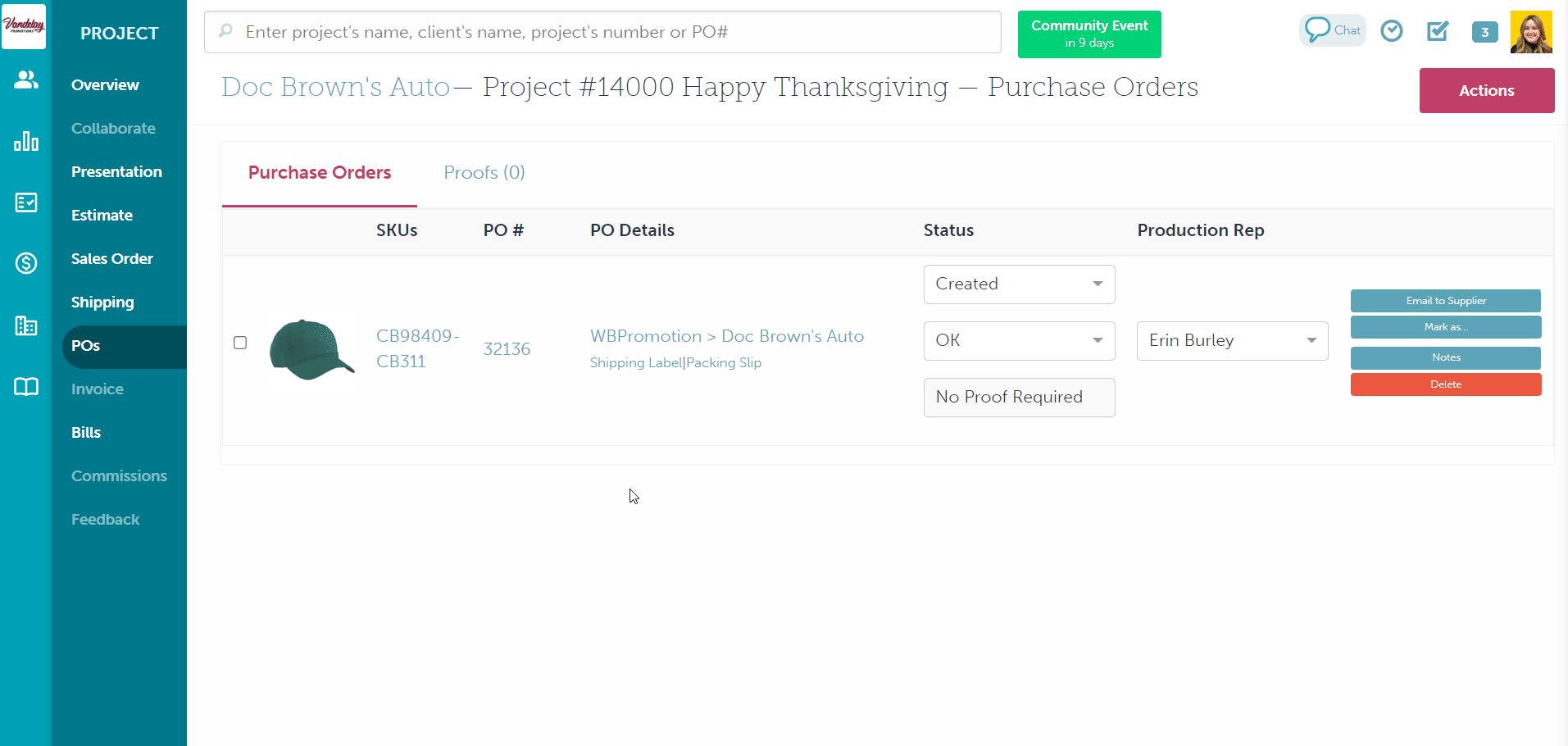Open the checkbox edit tasks icon
Viewport: 1568px width, 746px height.
tap(1438, 31)
